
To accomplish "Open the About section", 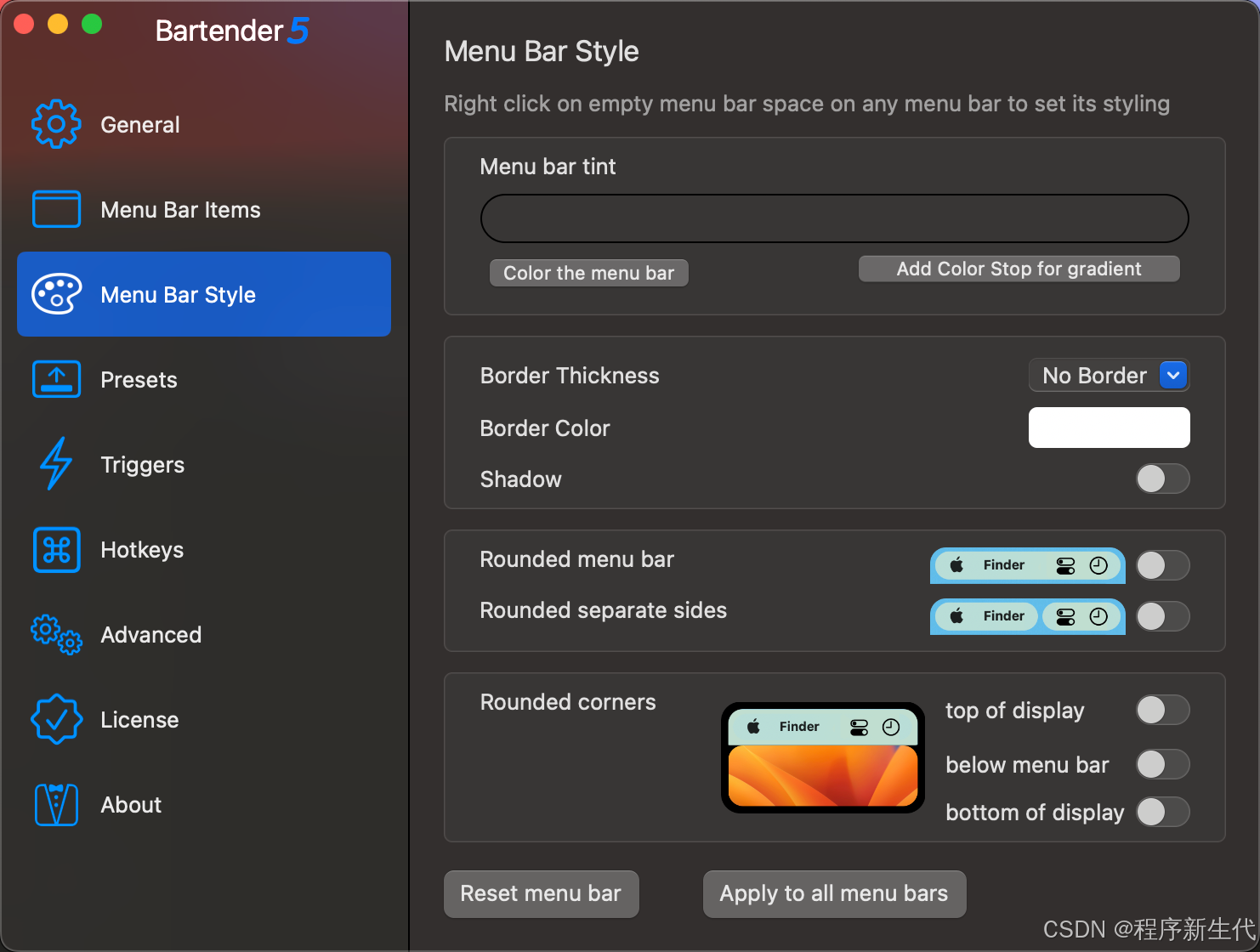I will (204, 804).
